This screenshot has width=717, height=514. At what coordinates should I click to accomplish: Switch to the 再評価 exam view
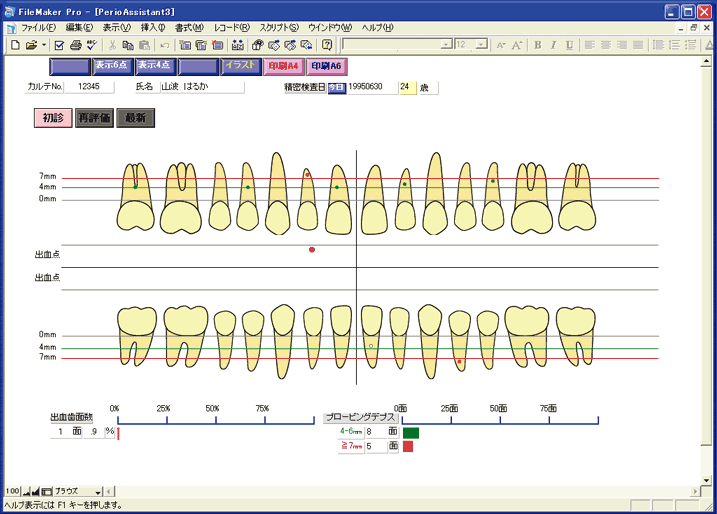(94, 117)
